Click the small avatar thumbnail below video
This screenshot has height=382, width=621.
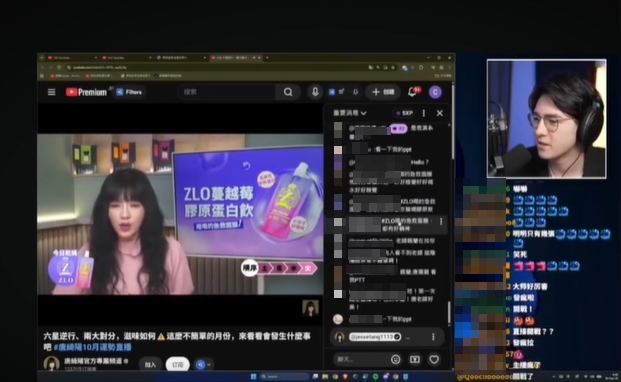(x=310, y=308)
